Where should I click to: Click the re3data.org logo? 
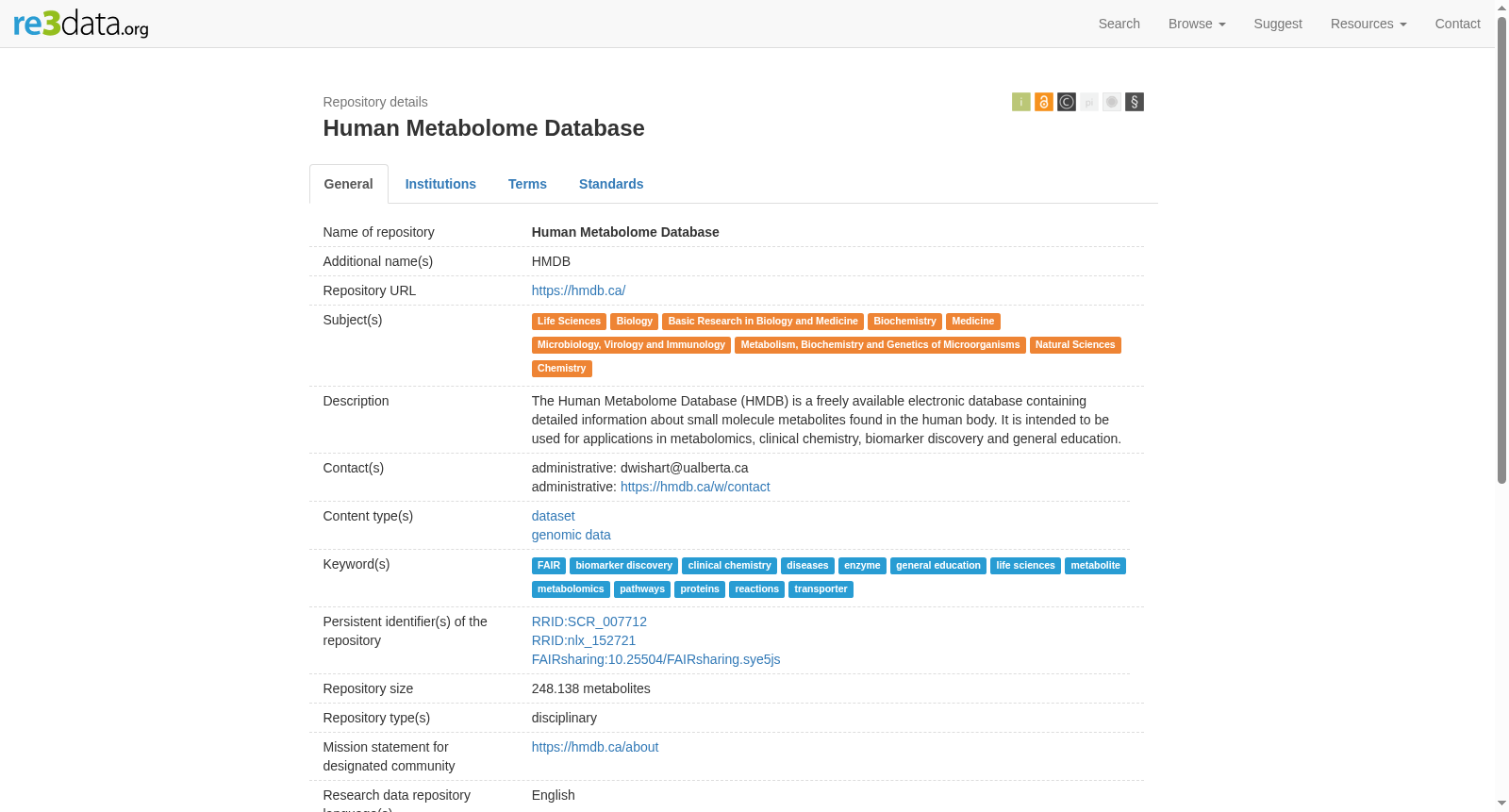[x=81, y=24]
